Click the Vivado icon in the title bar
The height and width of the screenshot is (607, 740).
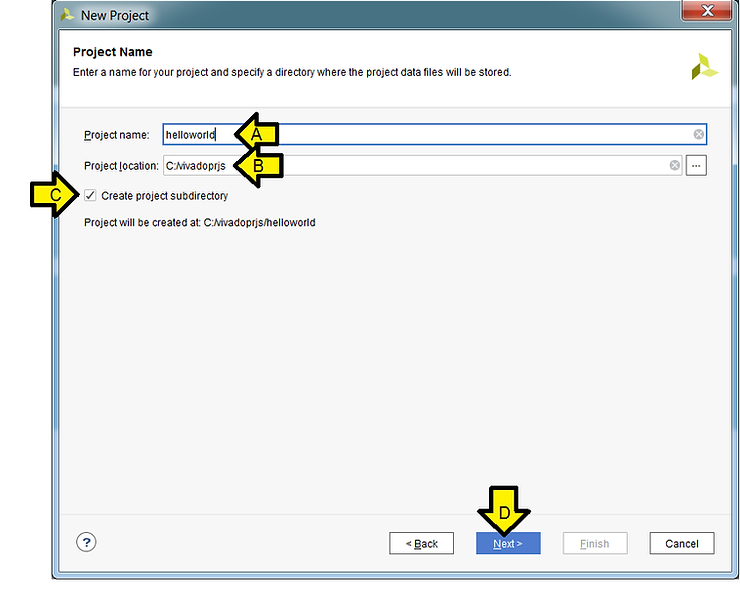click(x=67, y=15)
